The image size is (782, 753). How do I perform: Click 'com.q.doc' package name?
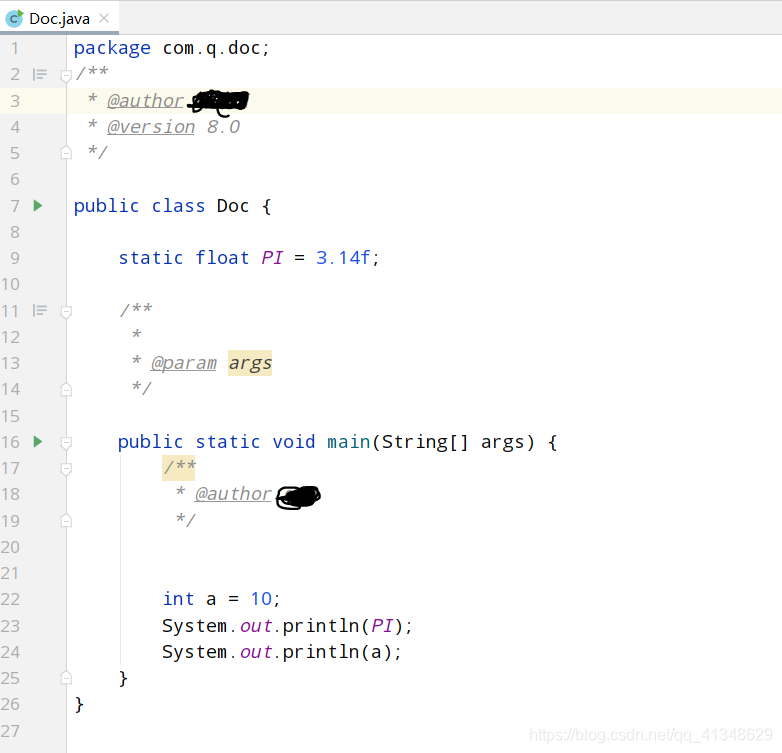[211, 48]
